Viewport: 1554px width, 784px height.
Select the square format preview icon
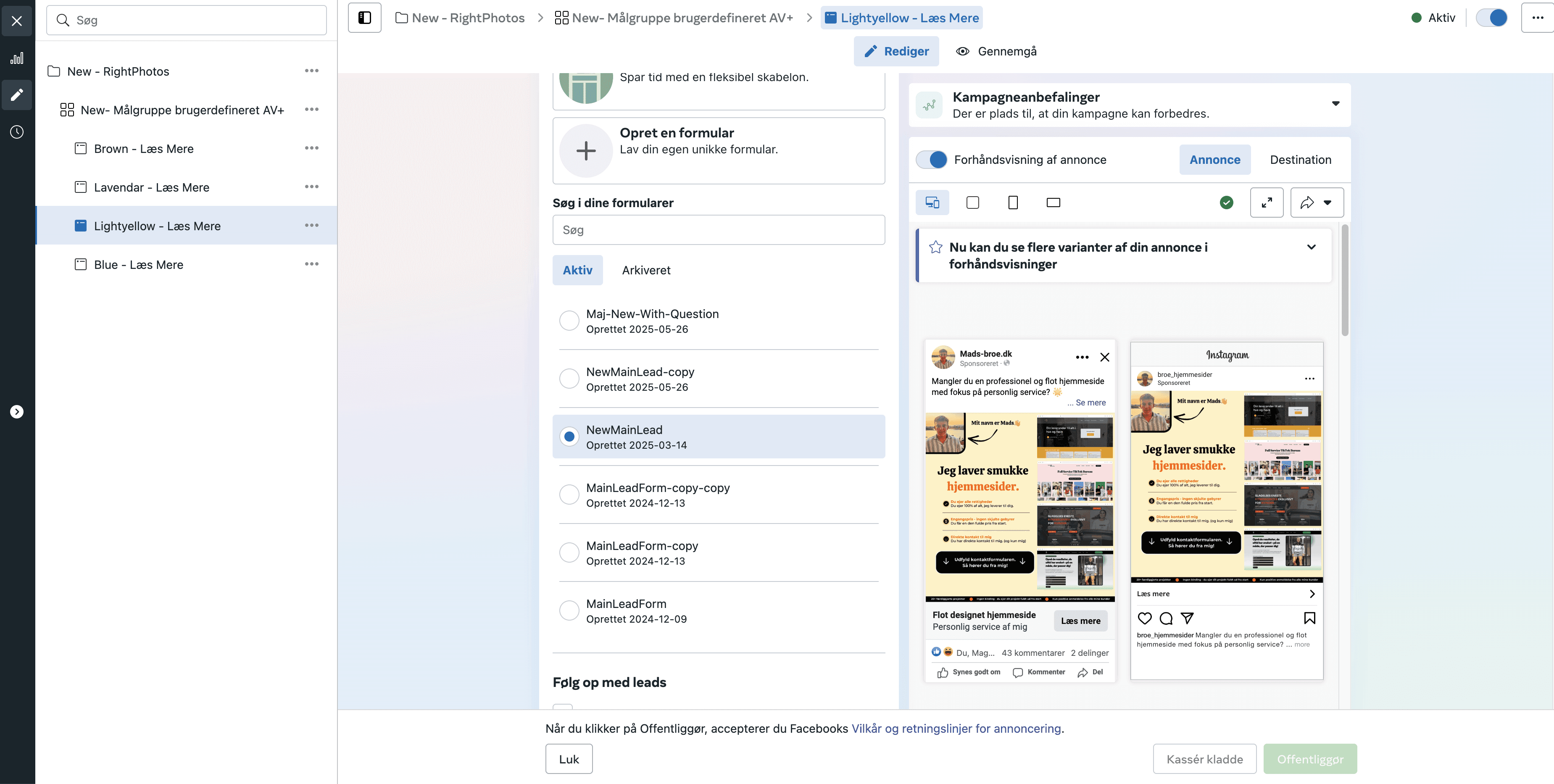click(x=972, y=203)
